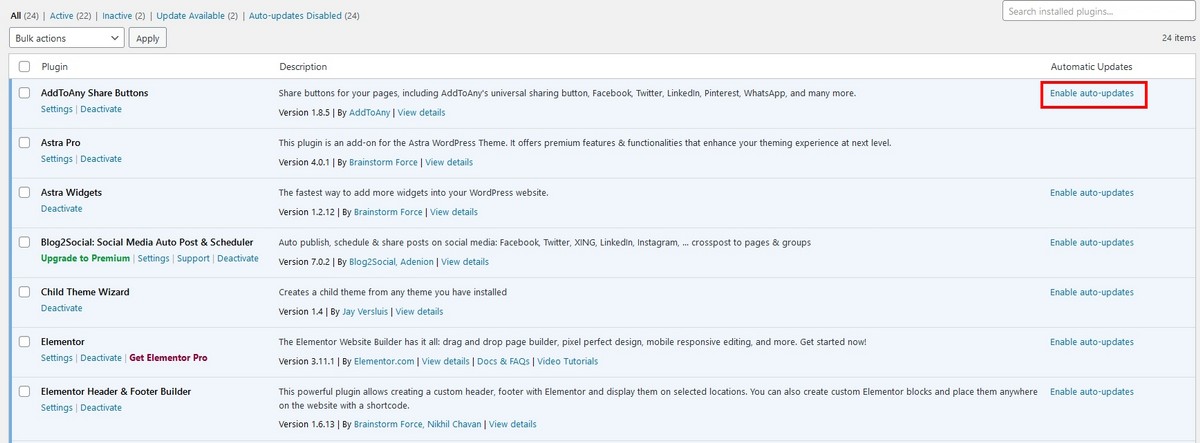Click the Child Theme Wizard plugin name
Screen dimensions: 1200x443
85,292
